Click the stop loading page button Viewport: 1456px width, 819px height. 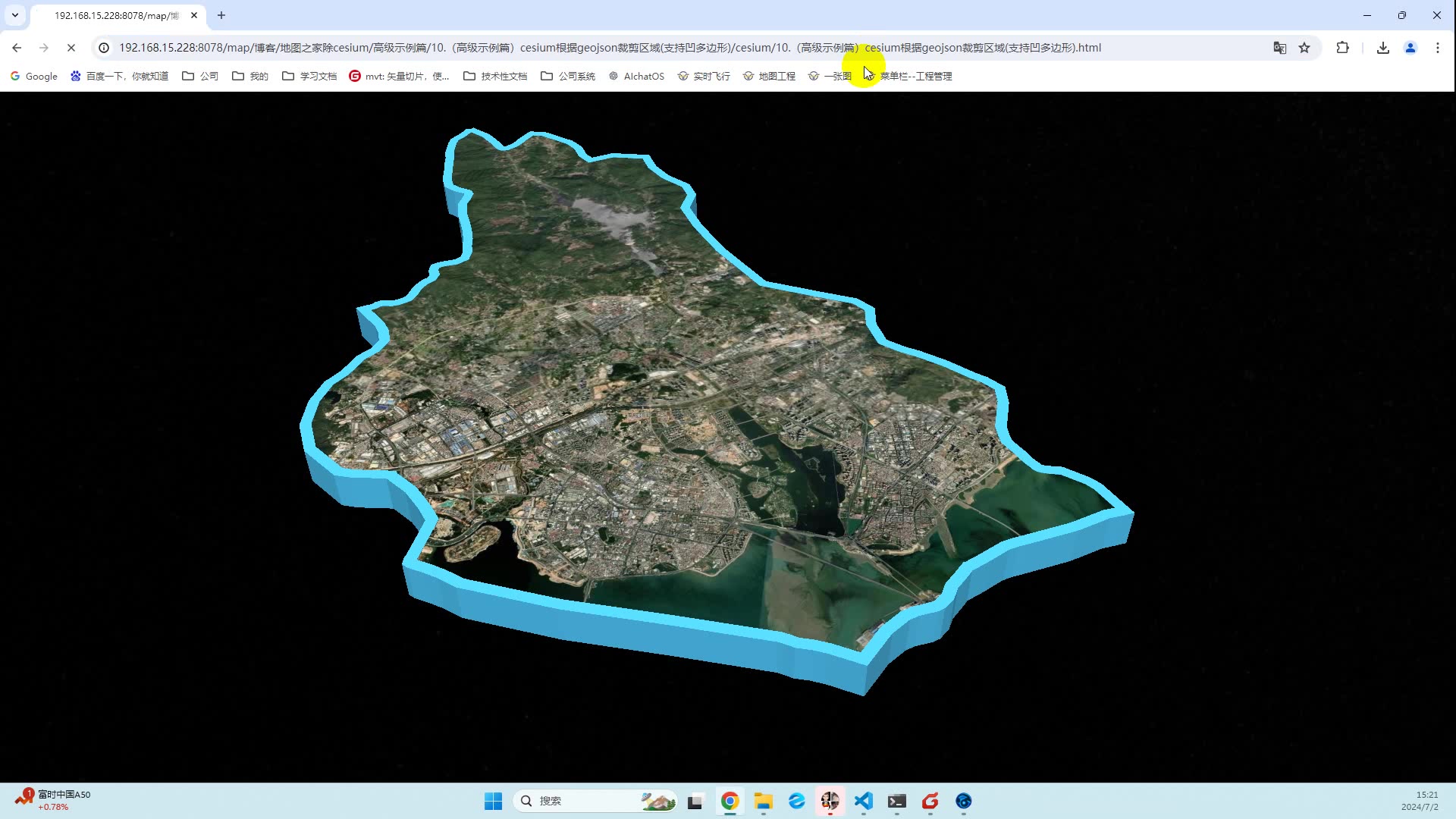pyautogui.click(x=71, y=48)
